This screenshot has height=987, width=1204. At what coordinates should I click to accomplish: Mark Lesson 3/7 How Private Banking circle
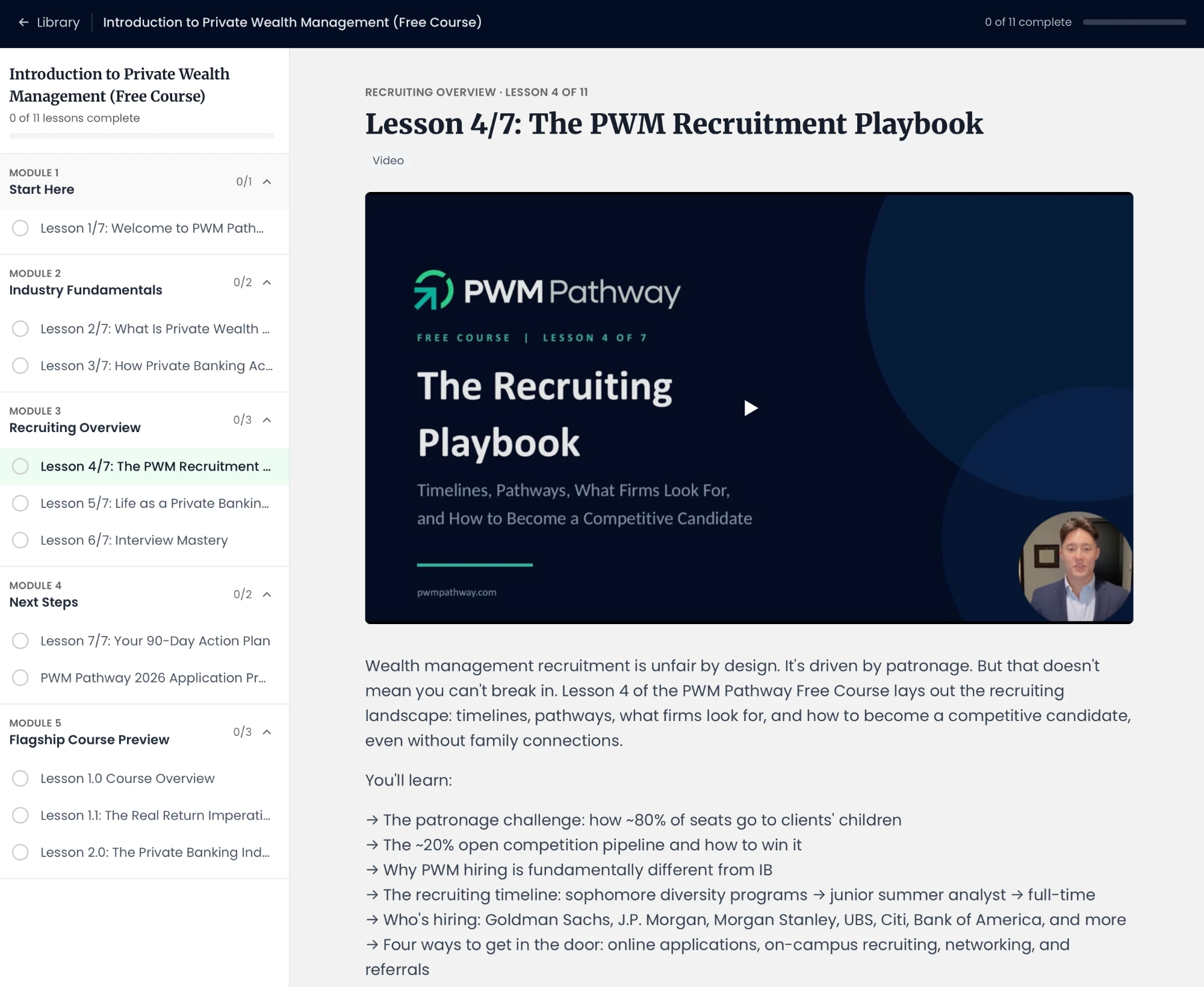tap(20, 366)
